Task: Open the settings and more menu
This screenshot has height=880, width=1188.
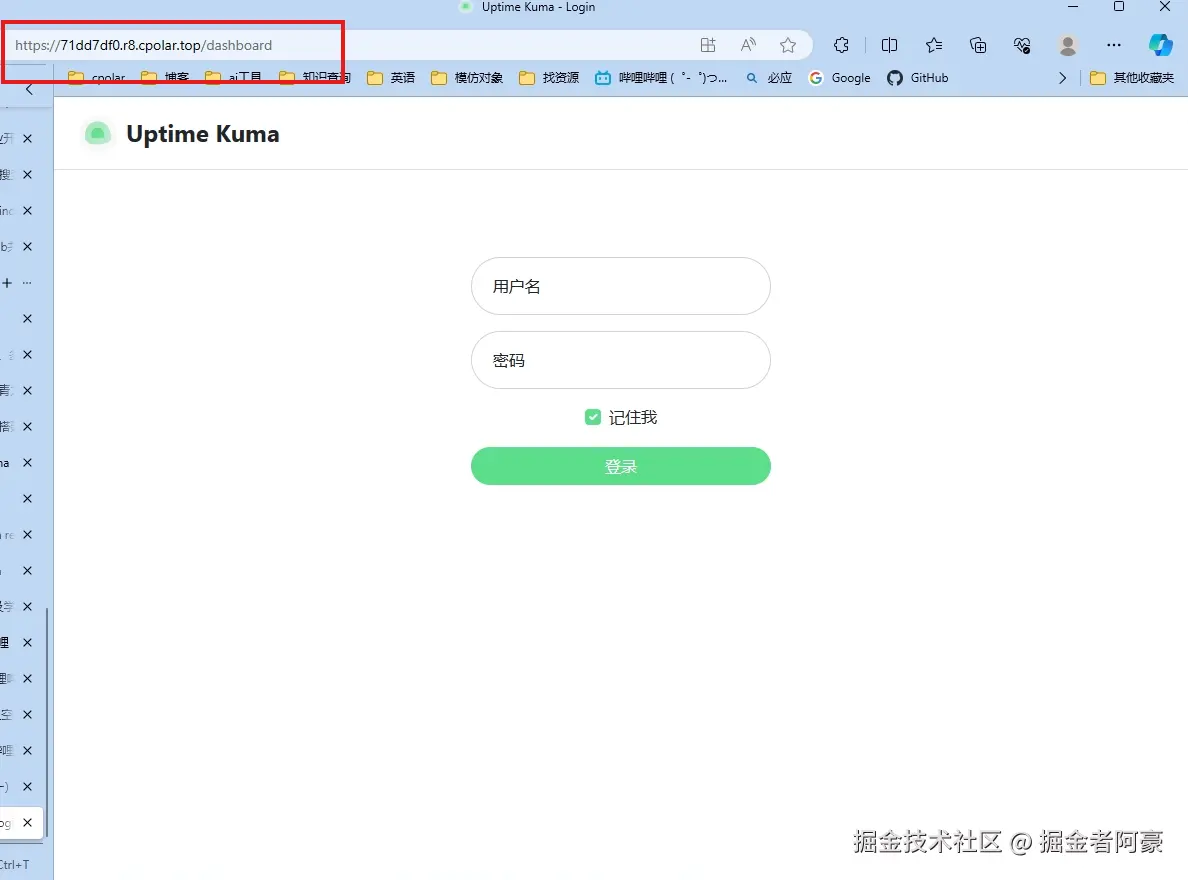Action: [1114, 45]
